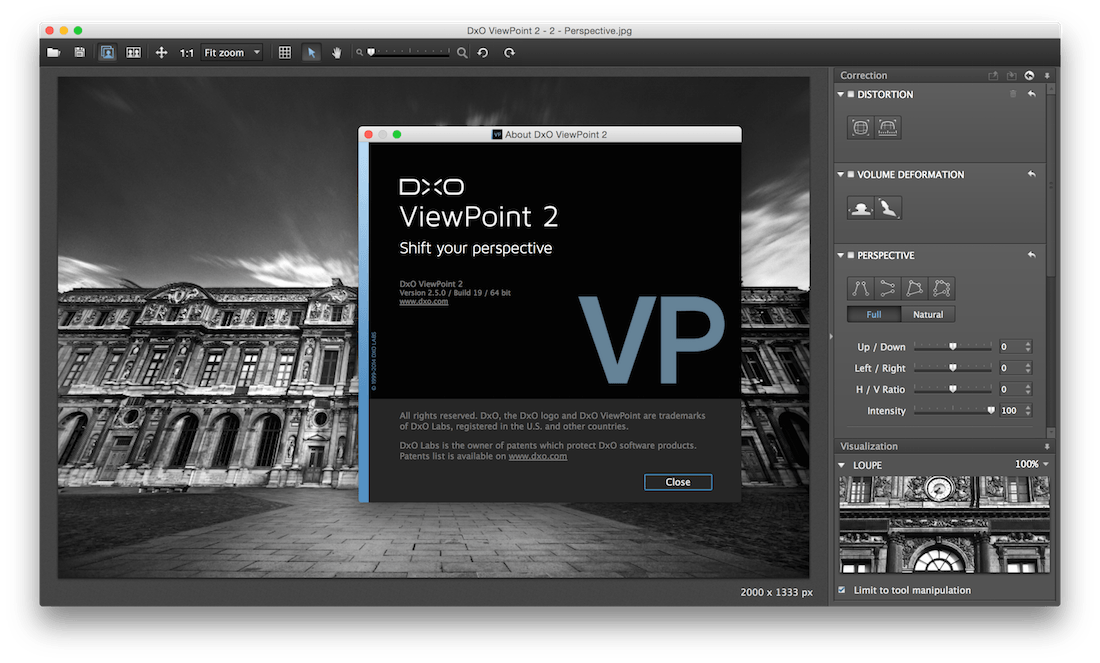Collapse the DISTORTION section

[840, 94]
